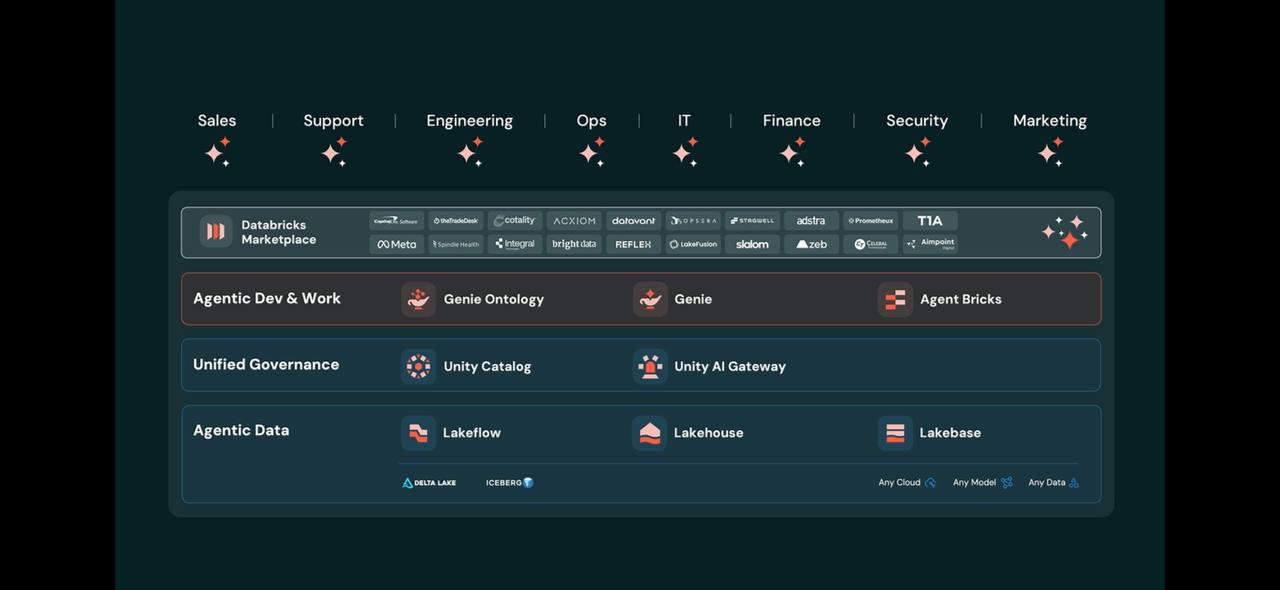
Task: Click the Celebal logo tile
Action: click(870, 244)
